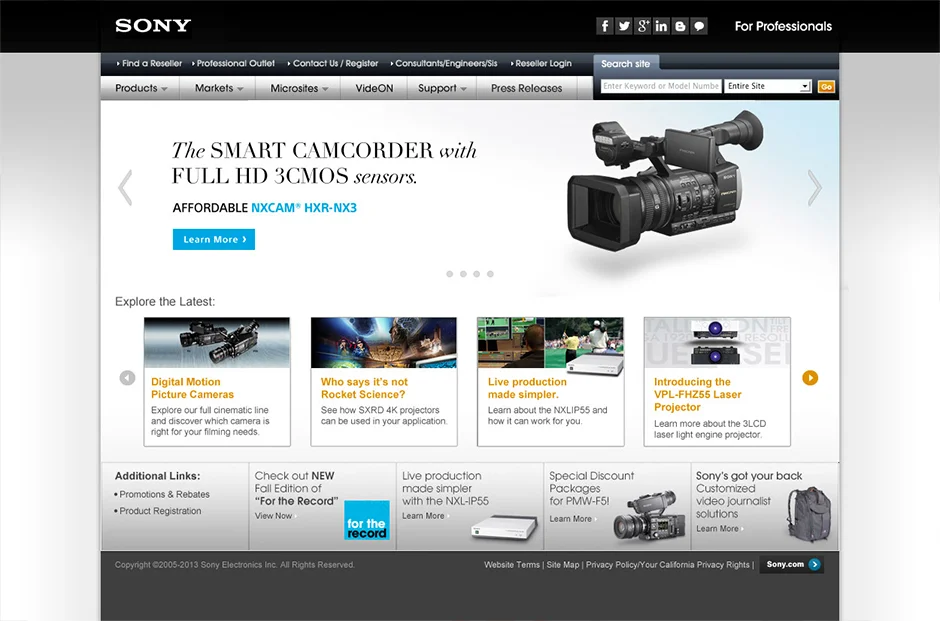Open Site Map footer link
The height and width of the screenshot is (621, 940).
click(x=563, y=565)
